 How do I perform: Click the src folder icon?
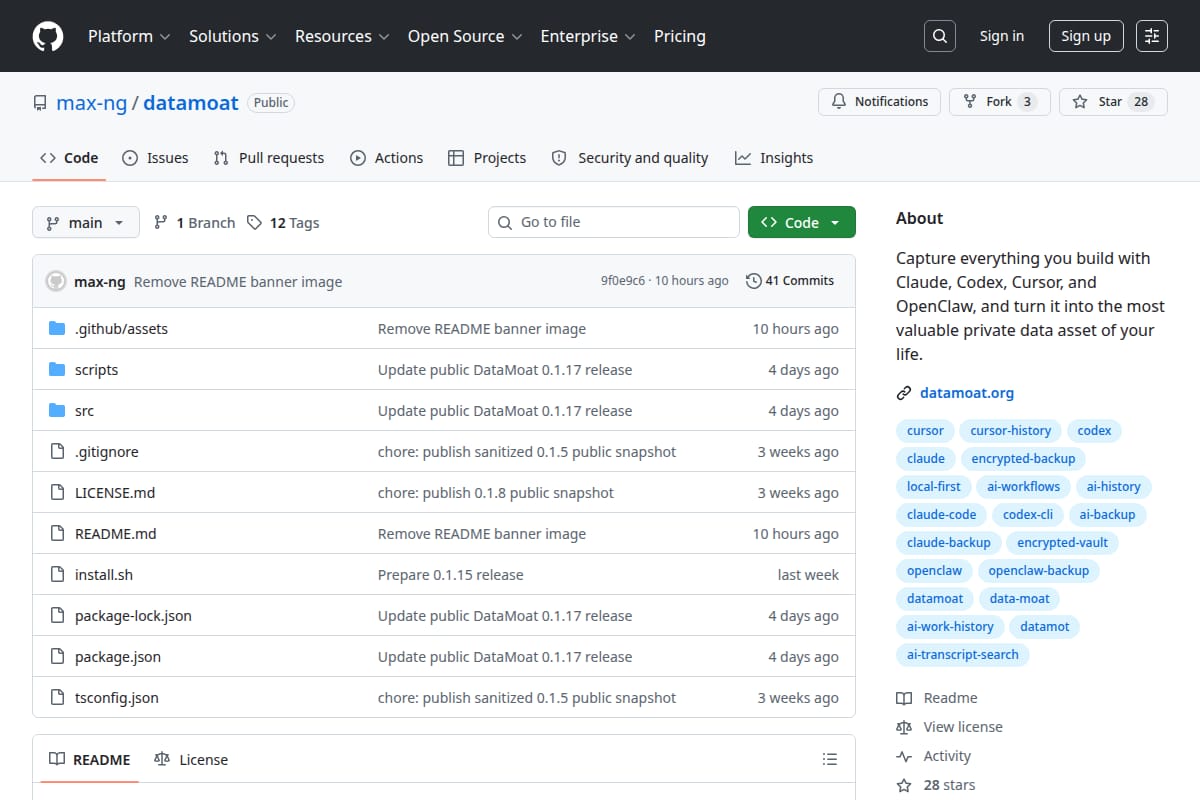[57, 410]
